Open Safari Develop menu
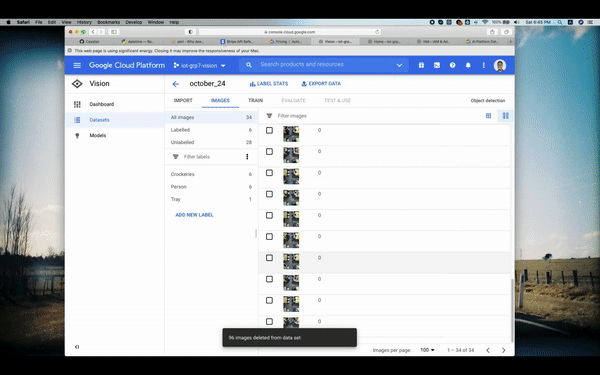This screenshot has height=375, width=600. point(134,22)
